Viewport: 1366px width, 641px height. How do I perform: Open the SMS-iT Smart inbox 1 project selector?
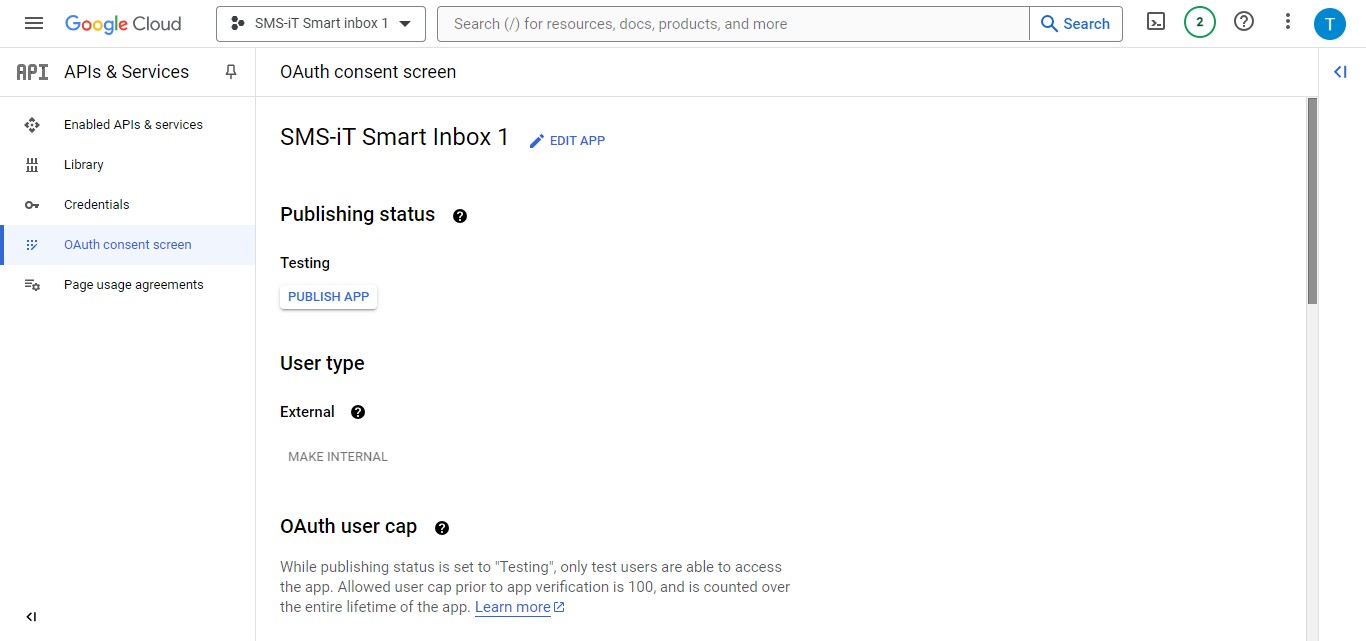click(321, 23)
